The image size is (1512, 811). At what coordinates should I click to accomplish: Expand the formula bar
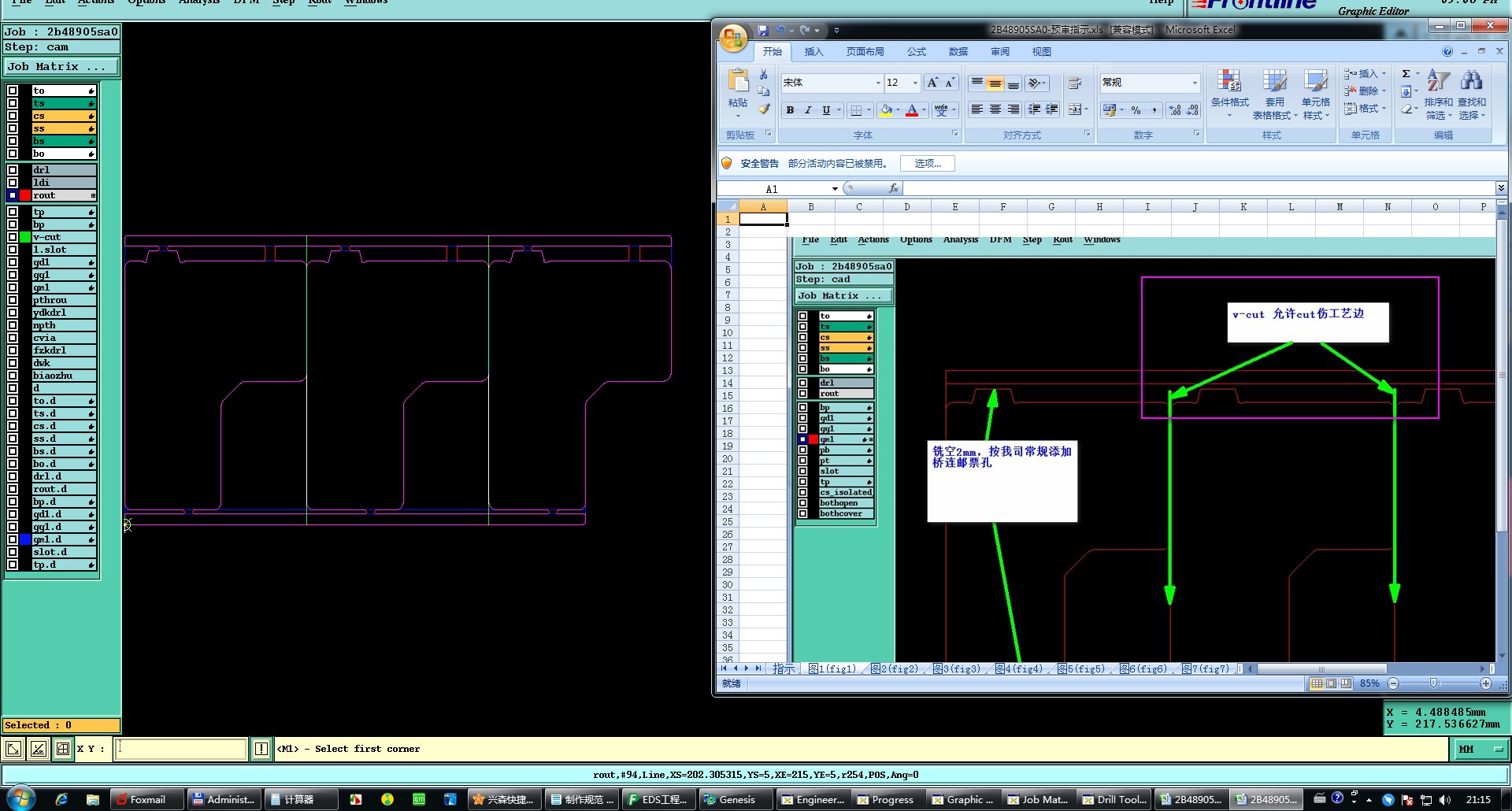1501,188
